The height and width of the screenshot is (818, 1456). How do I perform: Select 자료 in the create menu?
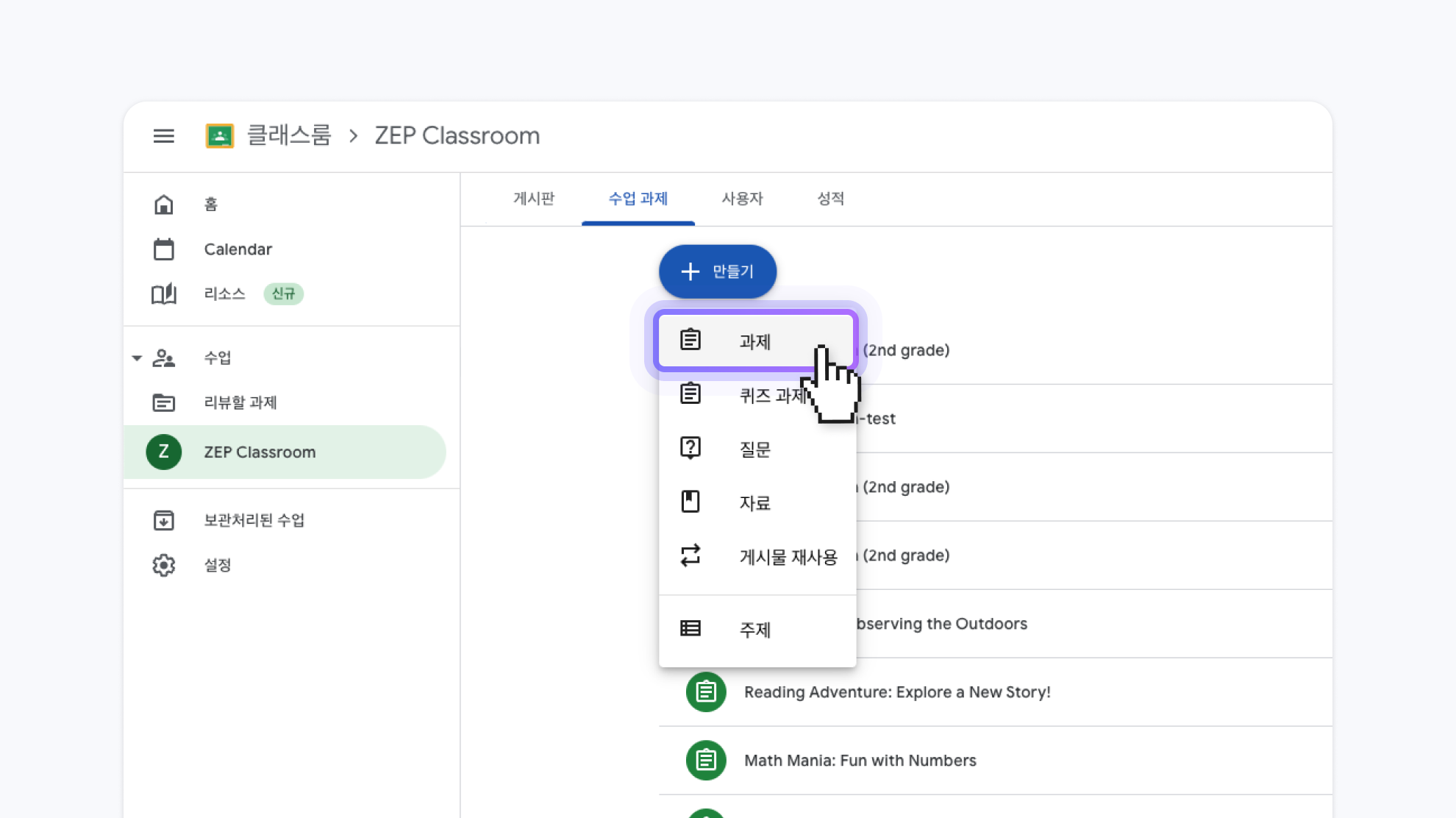[754, 503]
